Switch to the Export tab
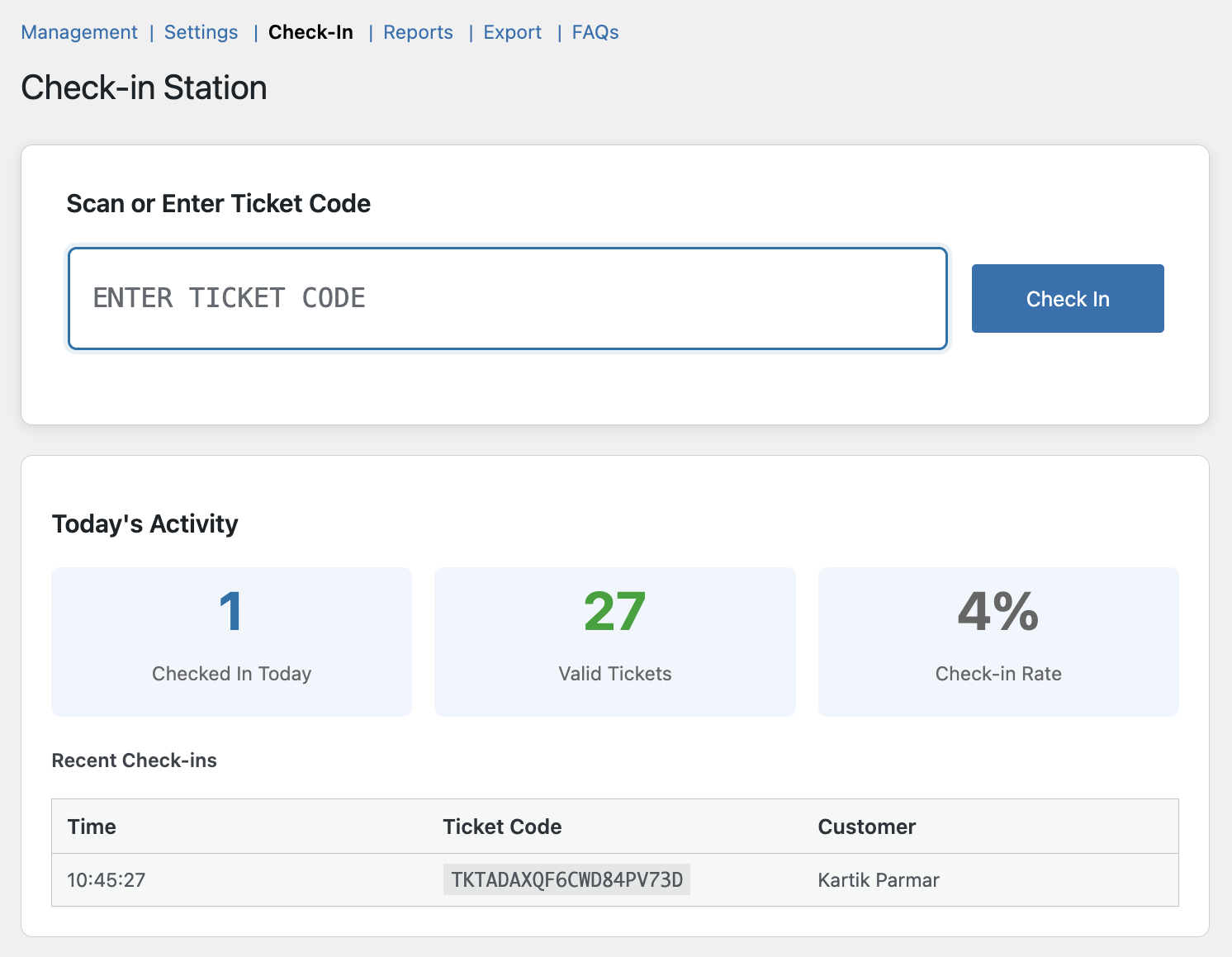Screen dimensions: 1232x957 click(512, 32)
